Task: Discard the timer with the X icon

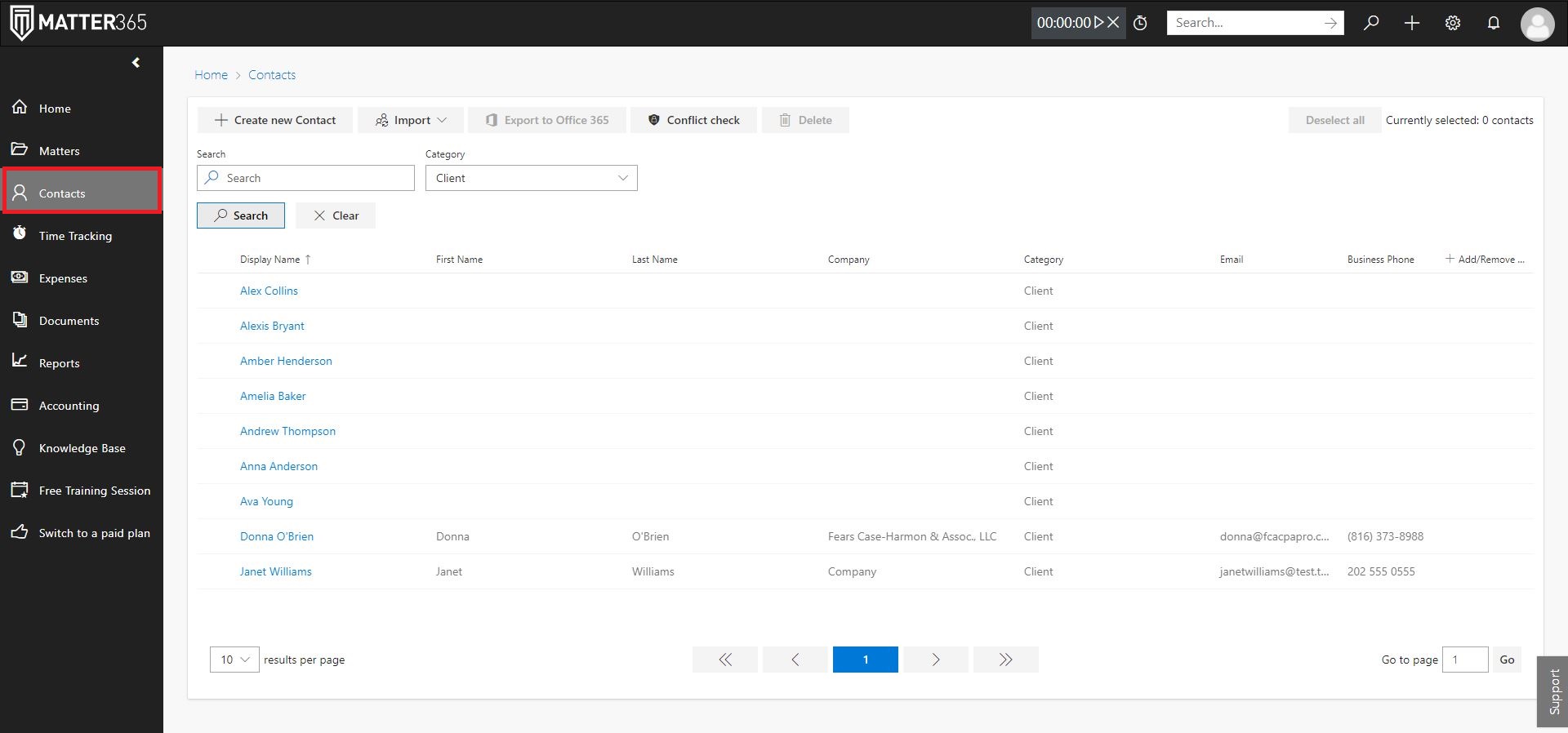Action: pos(1113,23)
